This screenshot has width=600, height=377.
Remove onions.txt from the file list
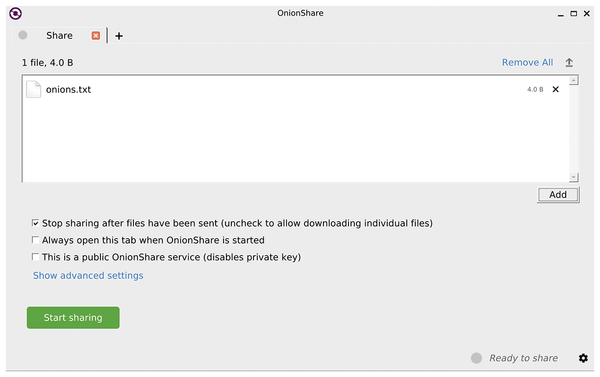pos(556,89)
